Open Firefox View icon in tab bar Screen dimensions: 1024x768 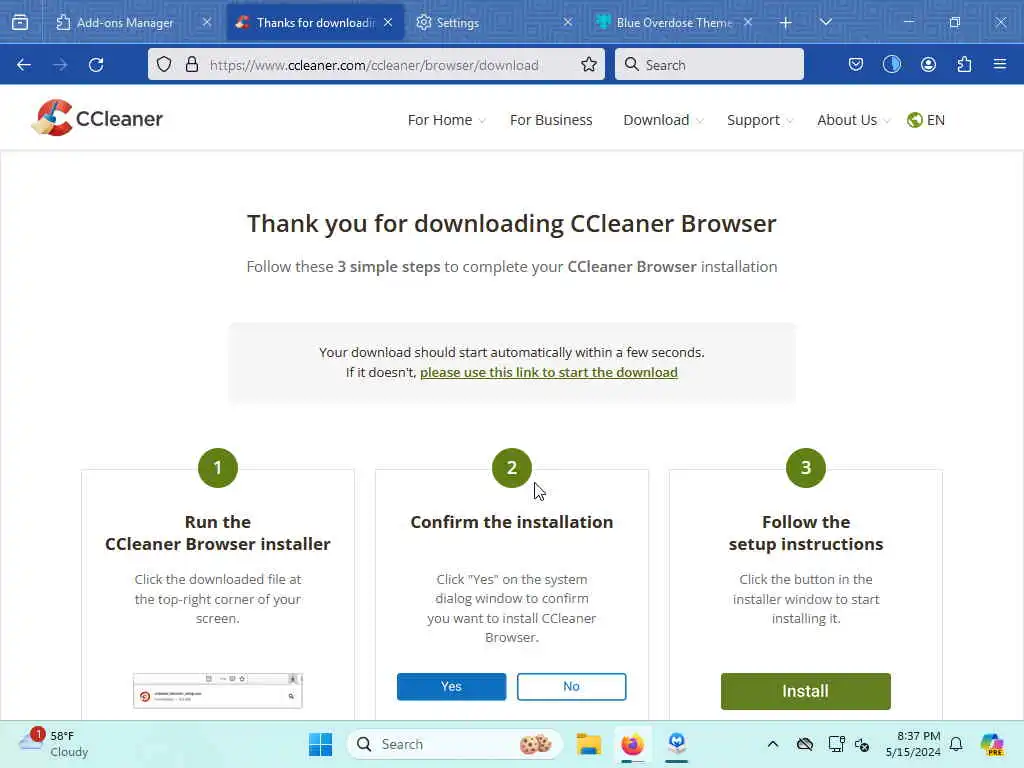pyautogui.click(x=20, y=22)
